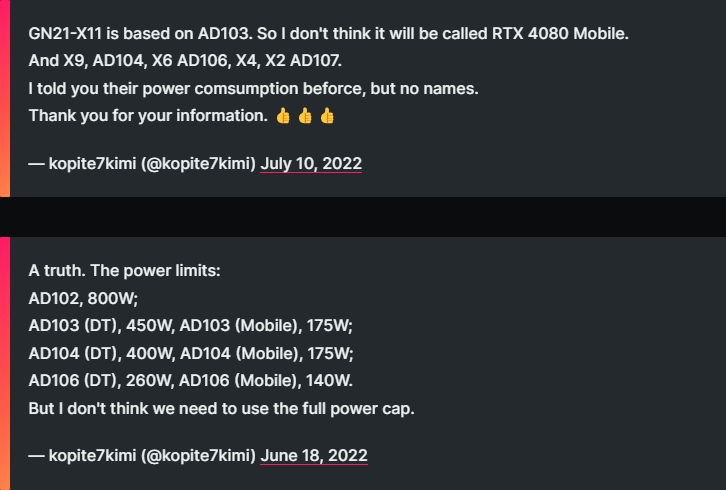
Task: Click the 'full power cap' sentence
Action: tap(221, 408)
